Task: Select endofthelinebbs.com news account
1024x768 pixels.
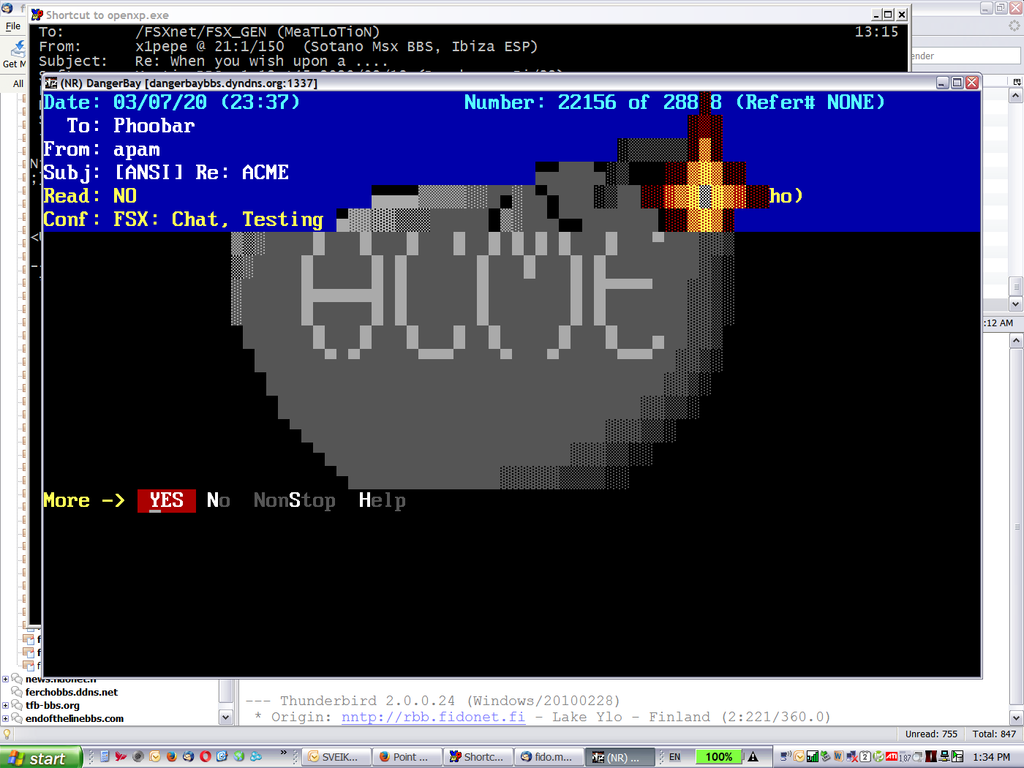Action: pyautogui.click(x=74, y=718)
